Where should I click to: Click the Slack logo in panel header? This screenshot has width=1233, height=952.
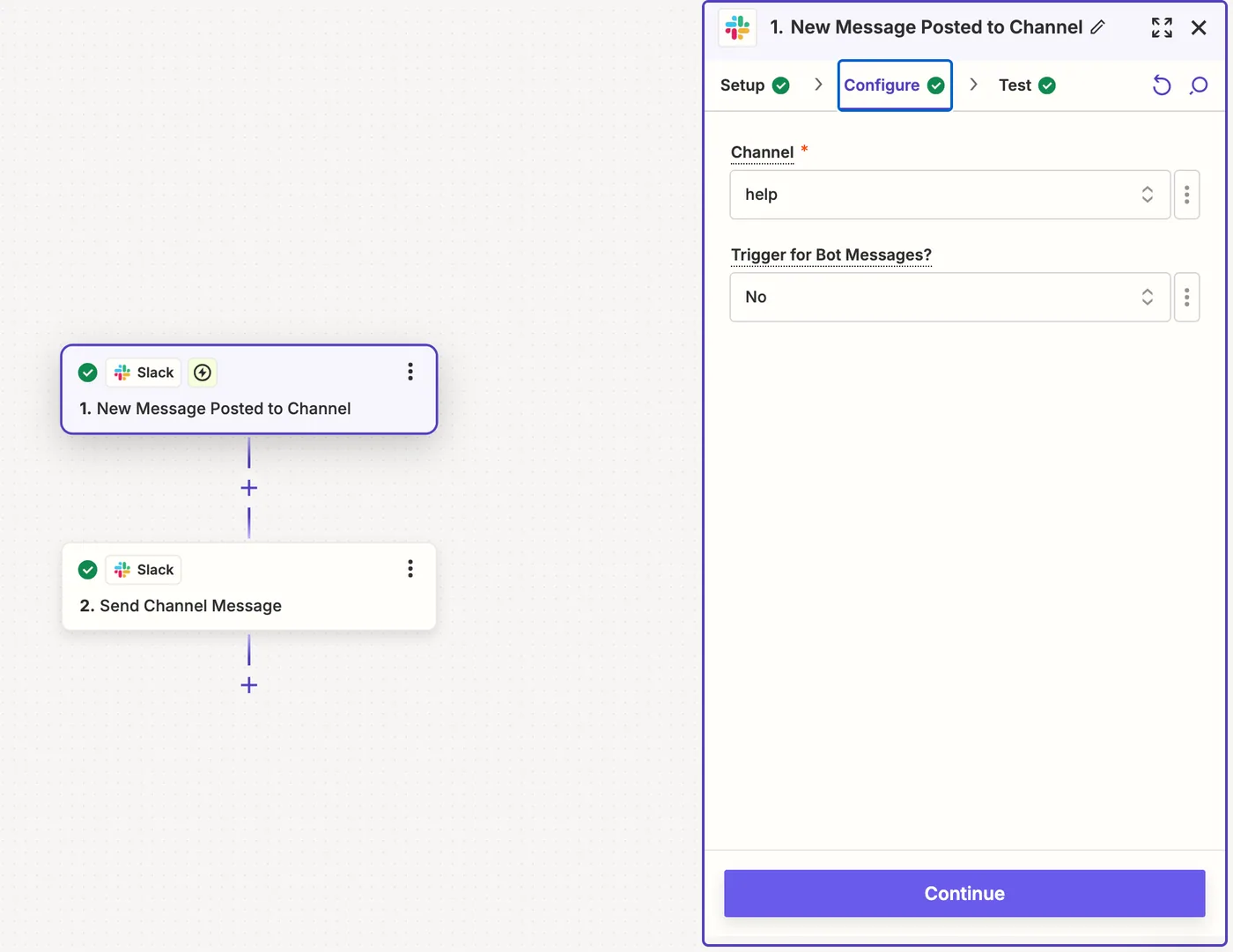point(737,27)
